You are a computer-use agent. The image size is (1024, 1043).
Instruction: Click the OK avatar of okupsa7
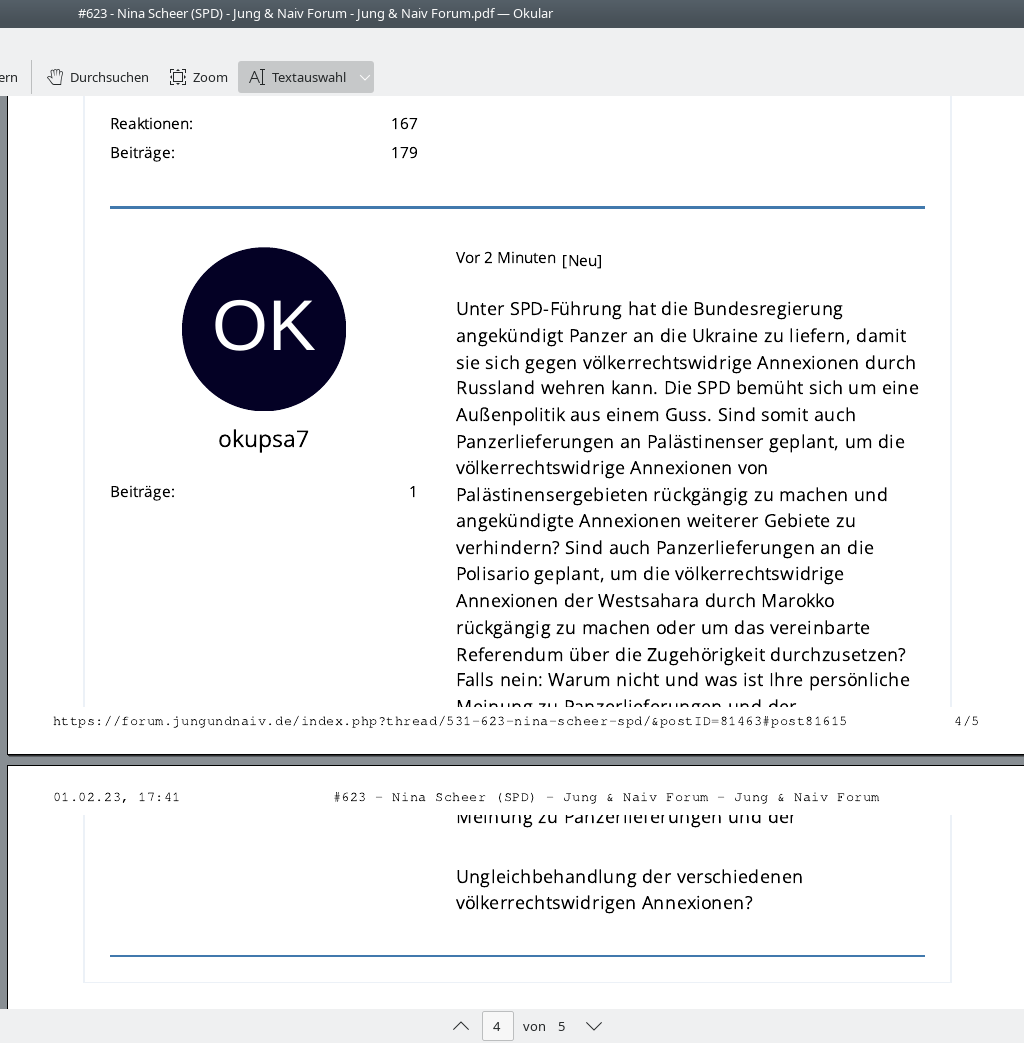pos(263,329)
